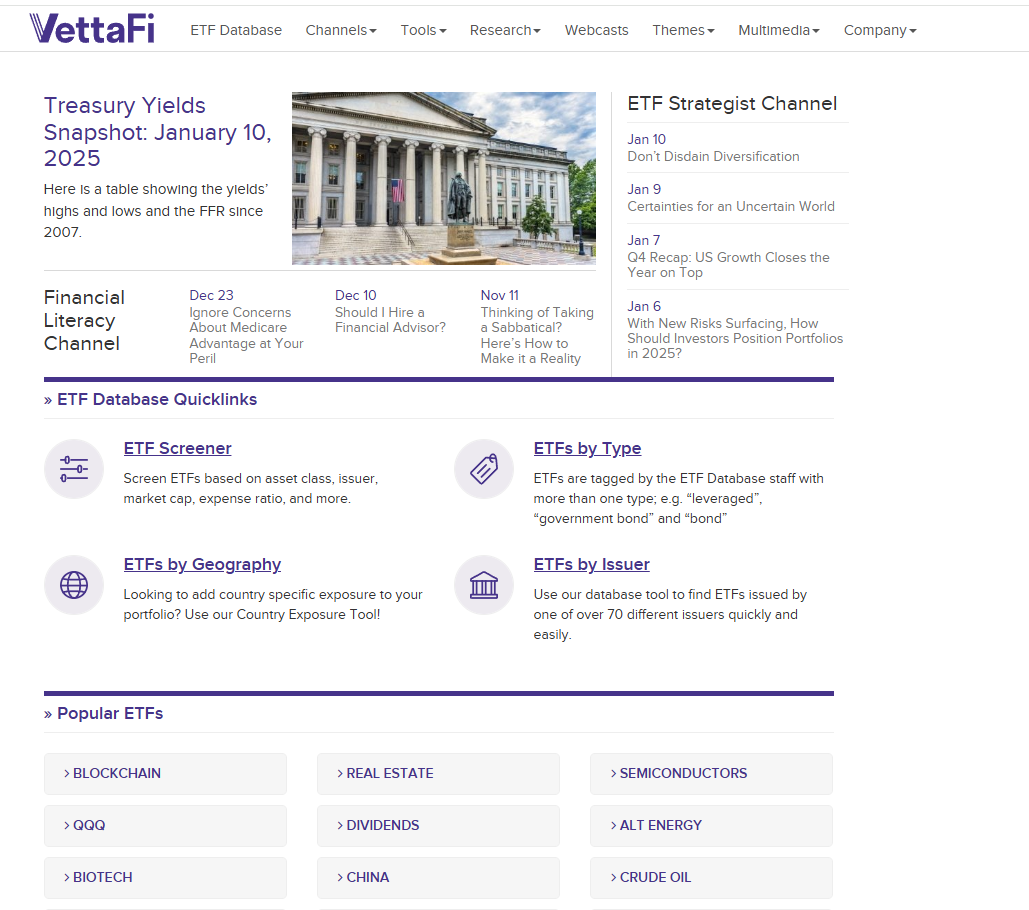Open Ignore Concerns About Medicare Advantage article
Image resolution: width=1029 pixels, height=910 pixels.
(x=247, y=335)
